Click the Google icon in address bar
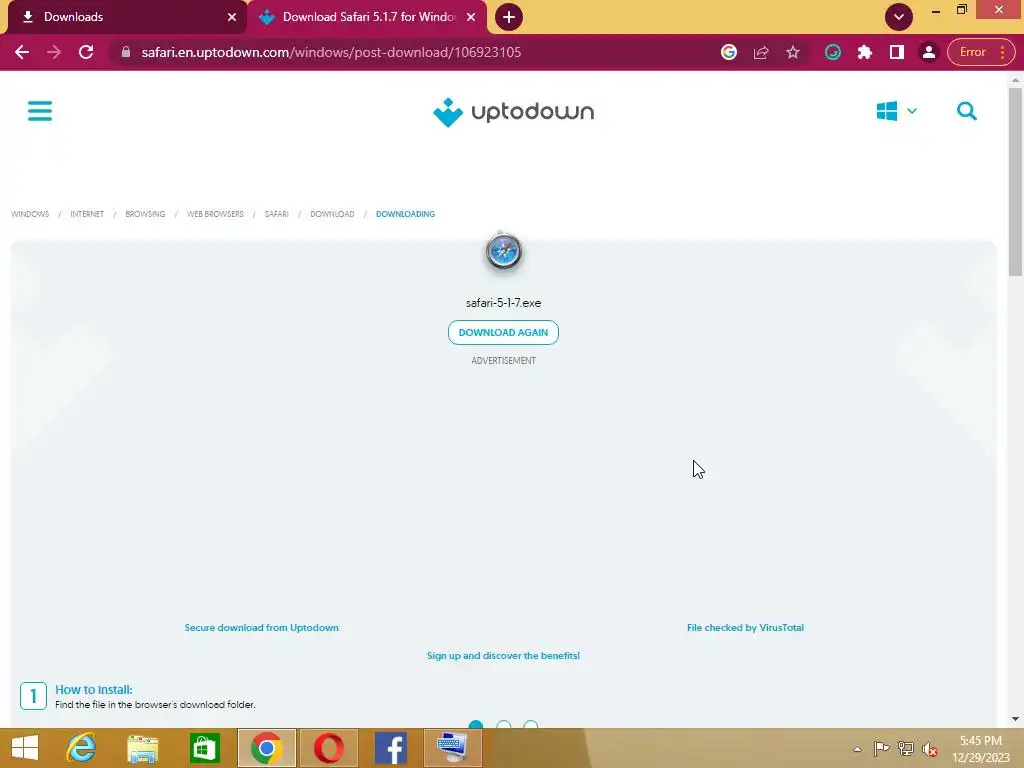The height and width of the screenshot is (768, 1024). pyautogui.click(x=729, y=52)
